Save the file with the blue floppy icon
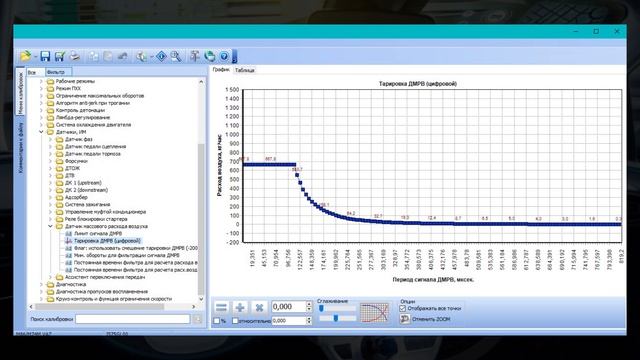Viewport: 640px width, 360px height. [45, 56]
